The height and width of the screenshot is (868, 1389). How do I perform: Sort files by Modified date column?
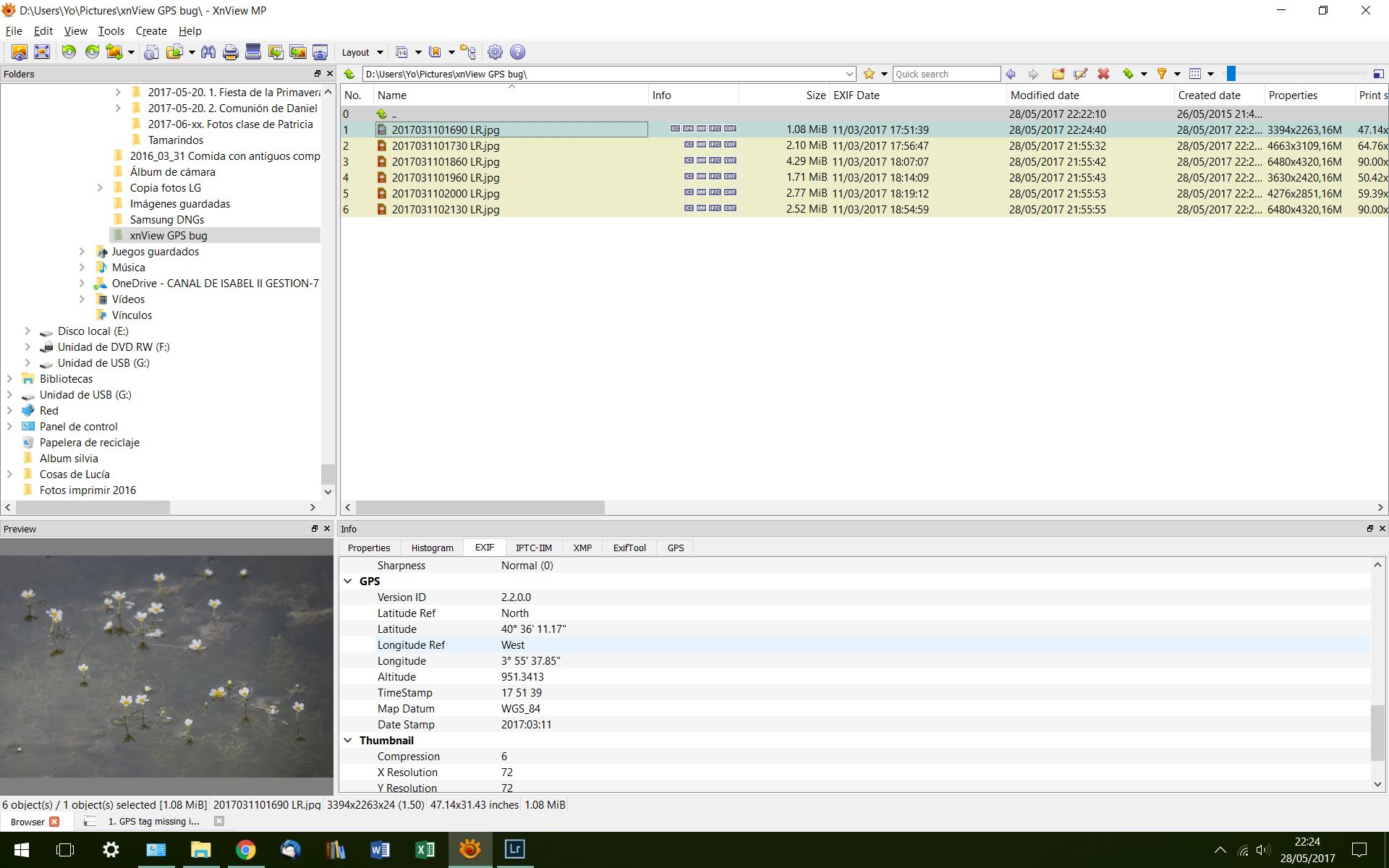coord(1044,95)
